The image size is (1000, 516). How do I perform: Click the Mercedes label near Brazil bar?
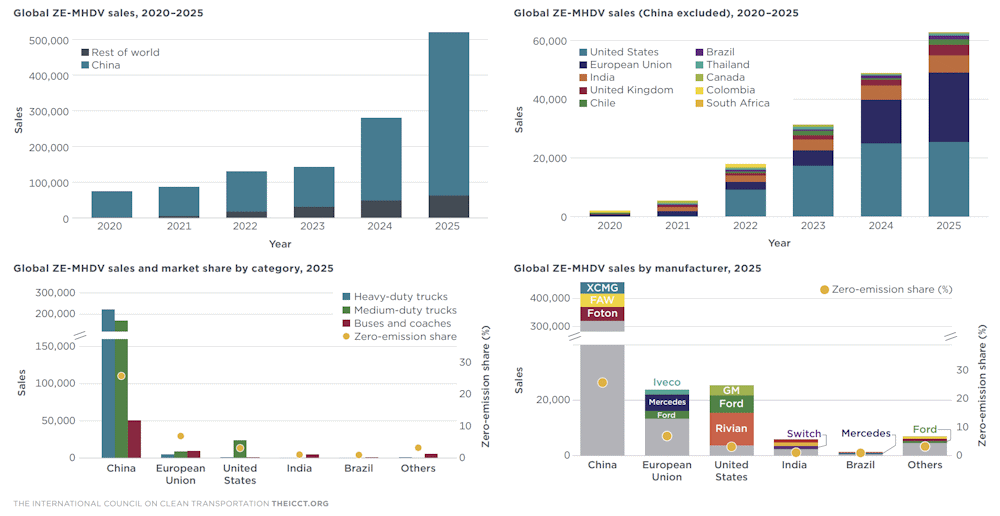click(x=865, y=434)
